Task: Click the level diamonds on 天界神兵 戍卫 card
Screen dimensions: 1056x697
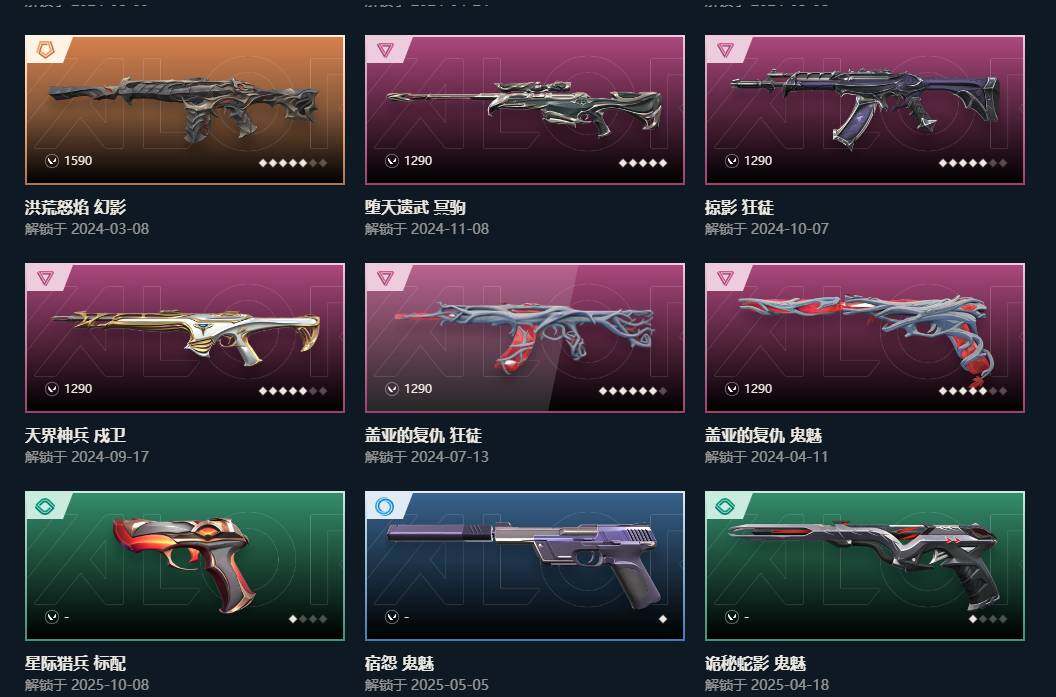Action: coord(293,391)
